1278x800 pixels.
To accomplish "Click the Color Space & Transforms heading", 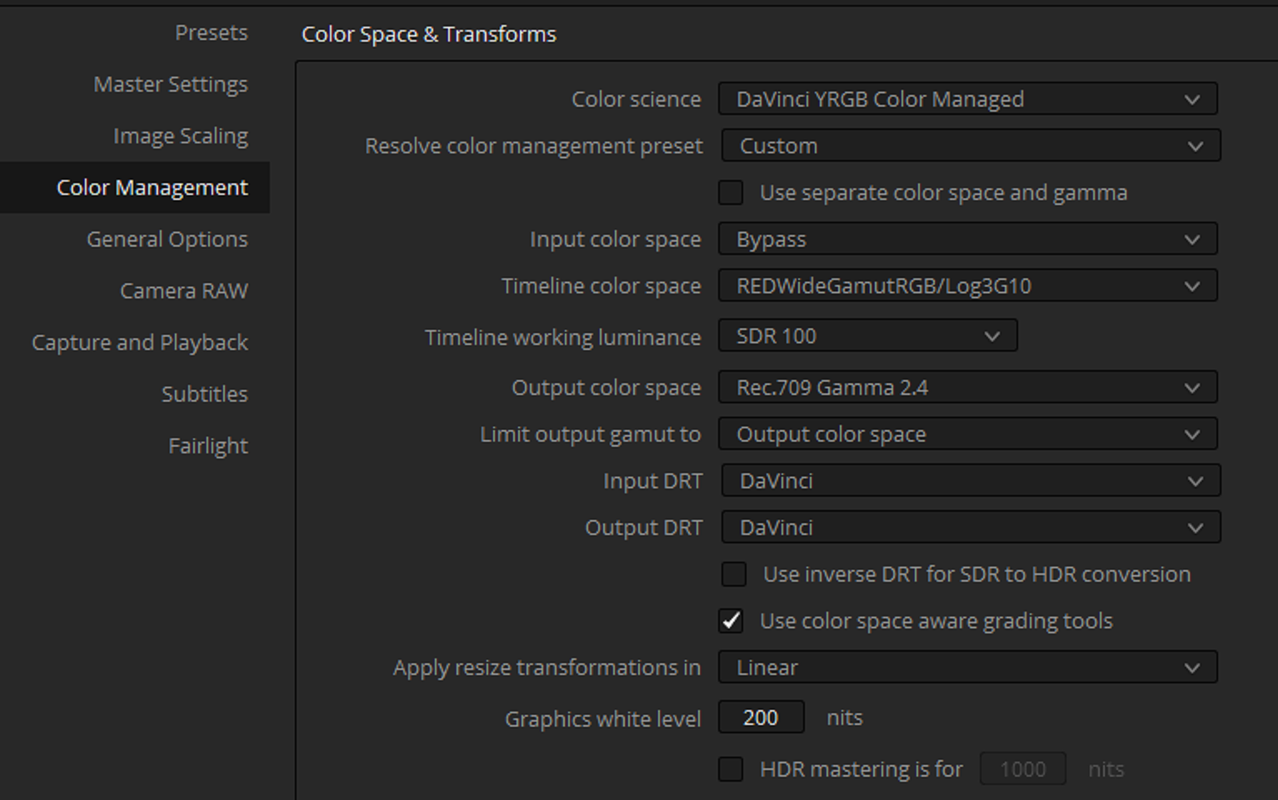I will pos(429,34).
